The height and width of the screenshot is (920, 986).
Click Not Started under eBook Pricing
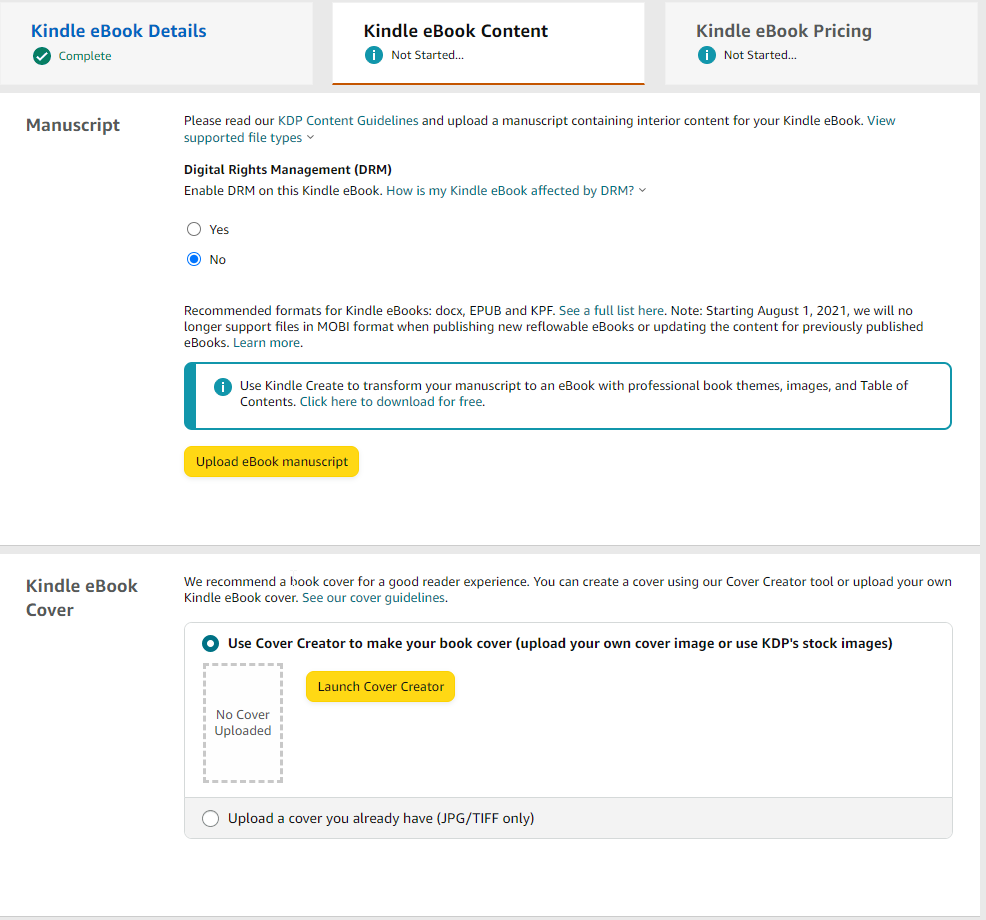[760, 55]
